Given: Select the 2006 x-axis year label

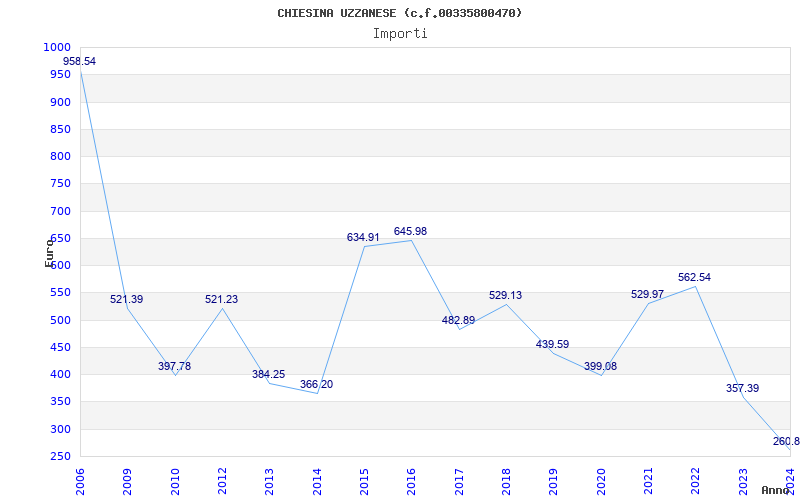Looking at the screenshot, I should (x=80, y=482).
